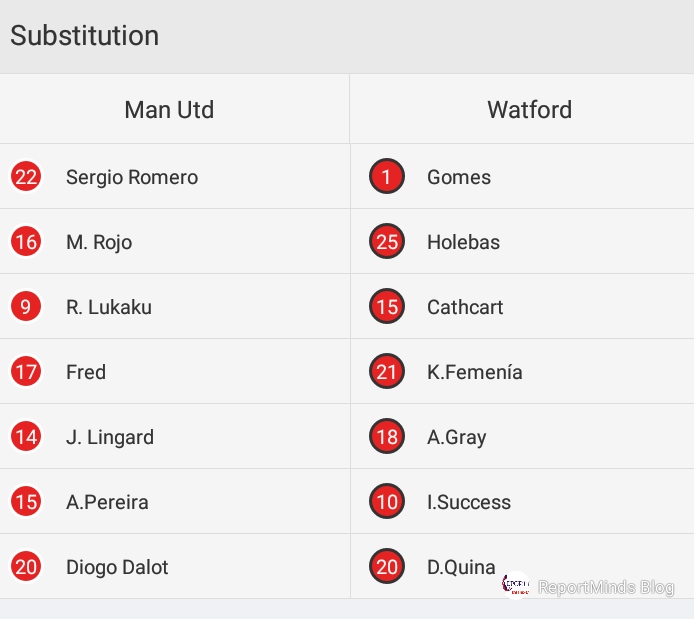Open J. Lingard player name
The image size is (694, 619).
point(110,437)
